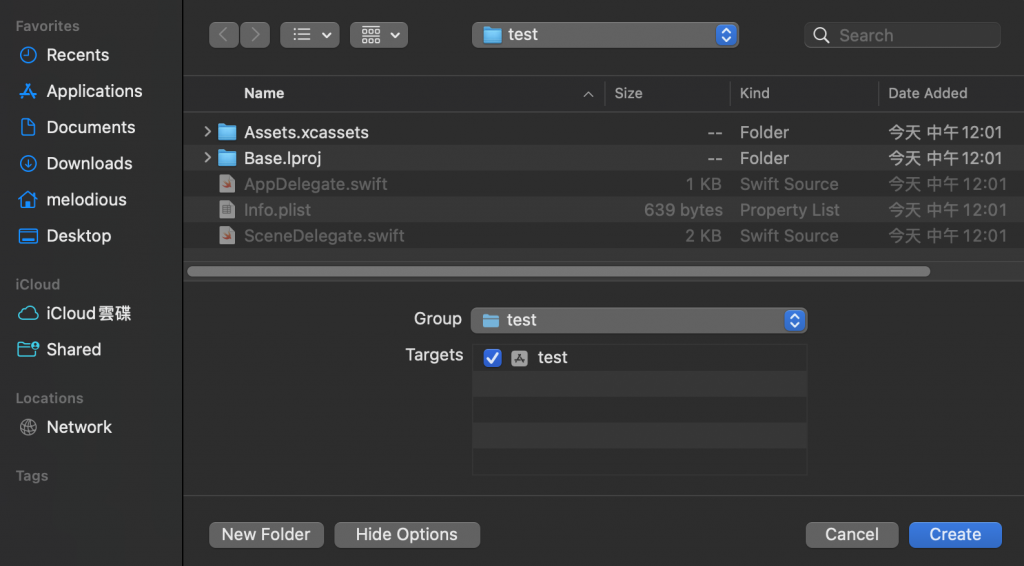Image resolution: width=1024 pixels, height=566 pixels.
Task: Uncheck the test target checkbox
Action: pyautogui.click(x=492, y=358)
